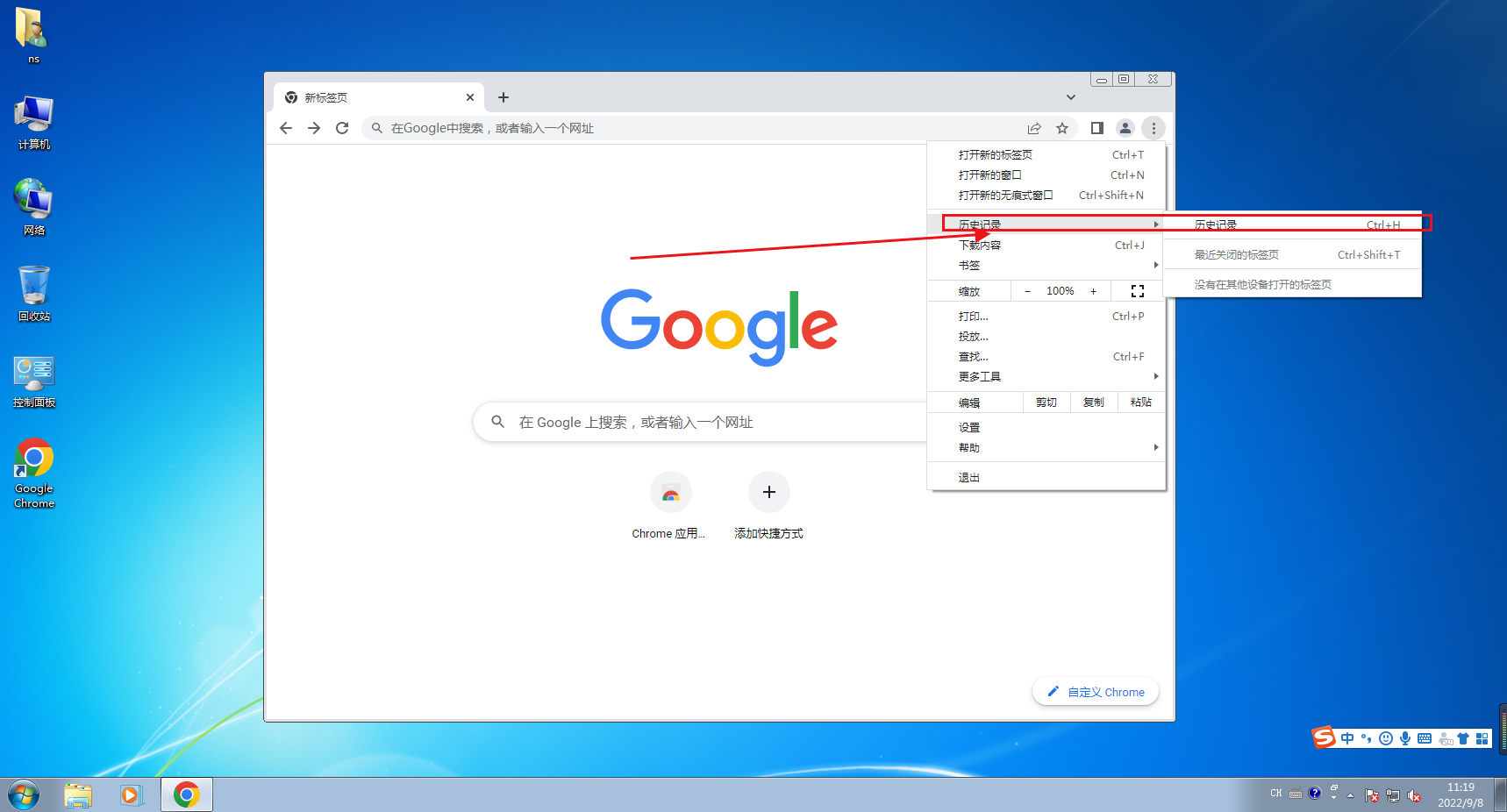The image size is (1507, 812).
Task: Open the tab search chevron
Action: coord(1071,97)
